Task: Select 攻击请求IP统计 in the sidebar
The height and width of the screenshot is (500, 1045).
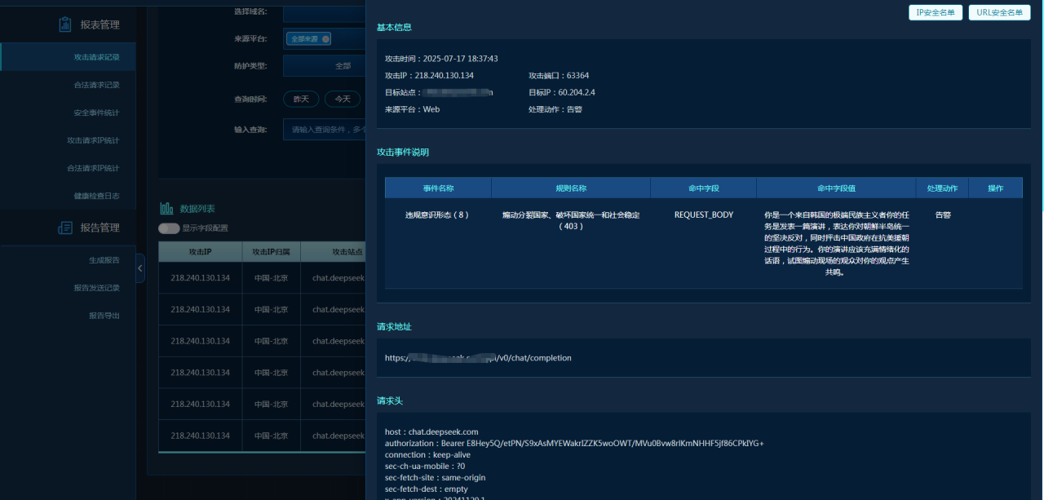Action: click(x=93, y=140)
